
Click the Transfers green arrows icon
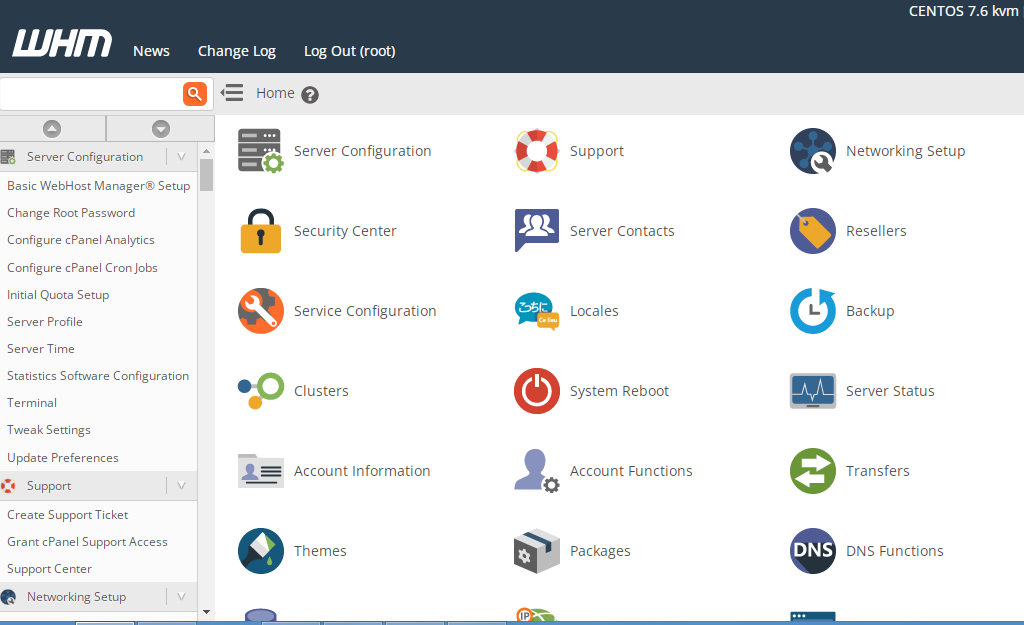coord(813,471)
